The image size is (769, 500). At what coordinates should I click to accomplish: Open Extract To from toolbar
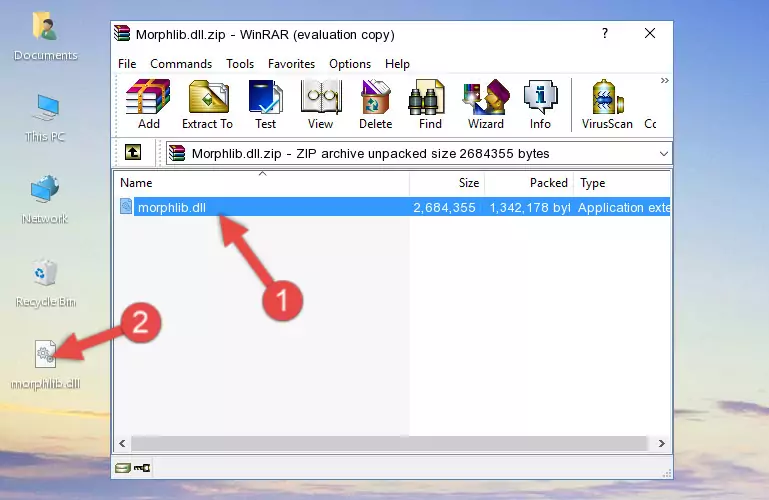[207, 104]
